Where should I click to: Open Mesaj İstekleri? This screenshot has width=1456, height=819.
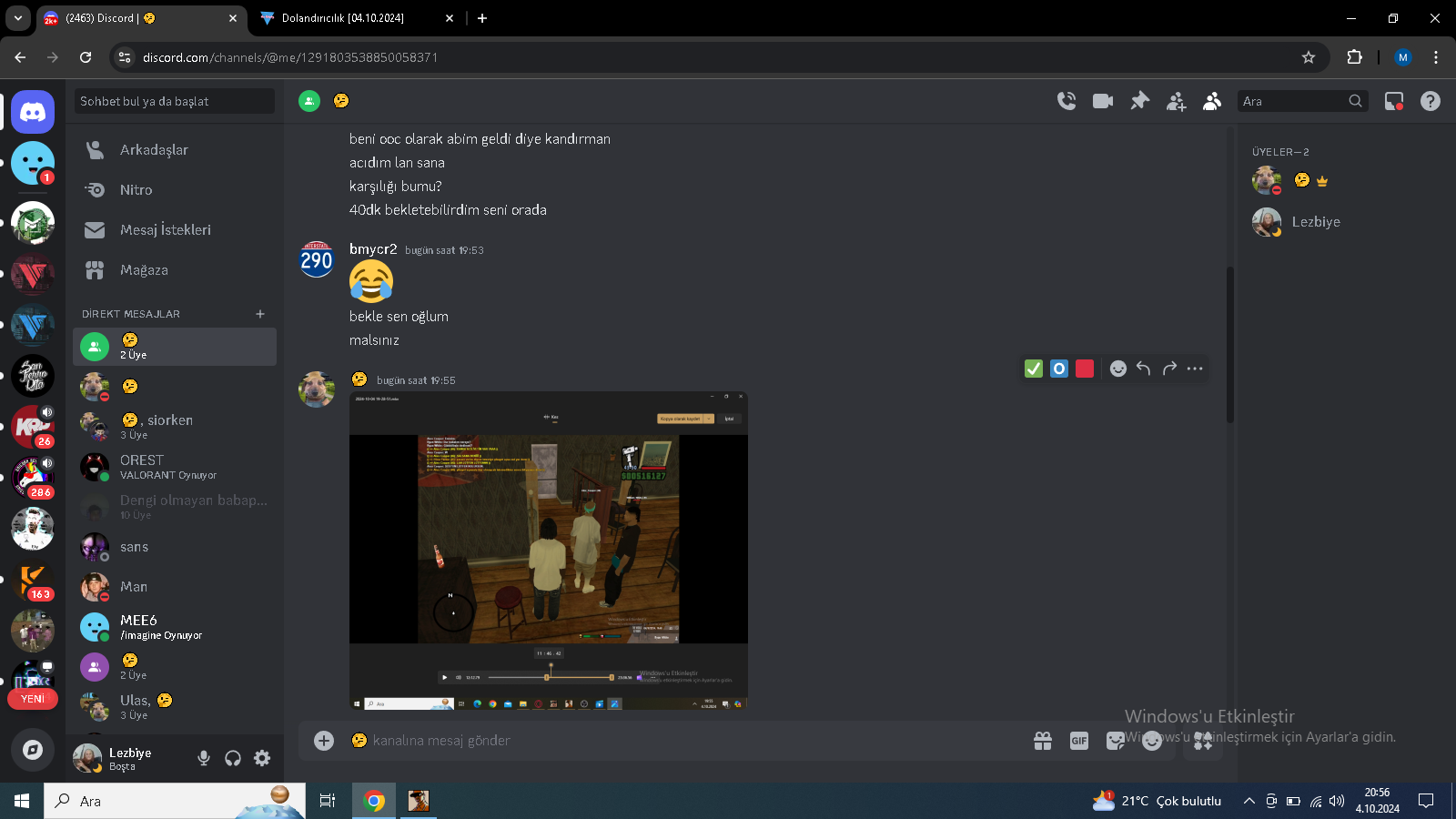[x=175, y=229]
